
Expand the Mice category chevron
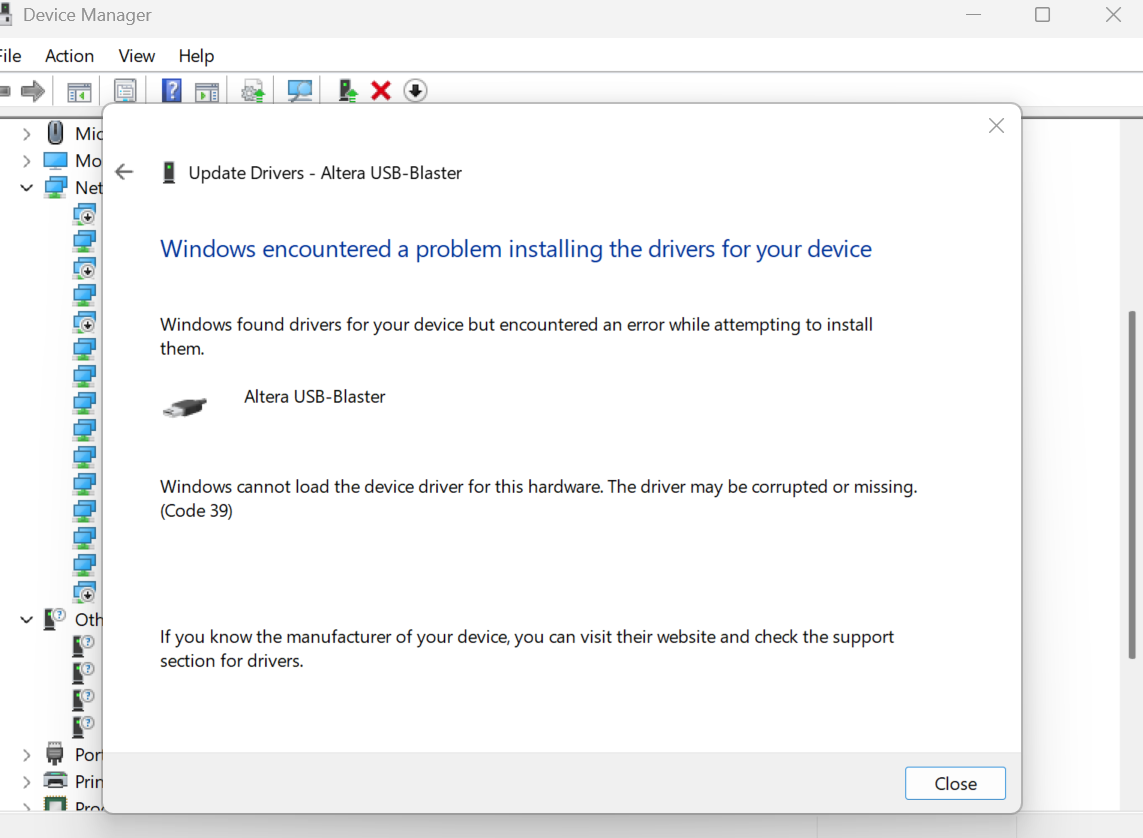27,134
